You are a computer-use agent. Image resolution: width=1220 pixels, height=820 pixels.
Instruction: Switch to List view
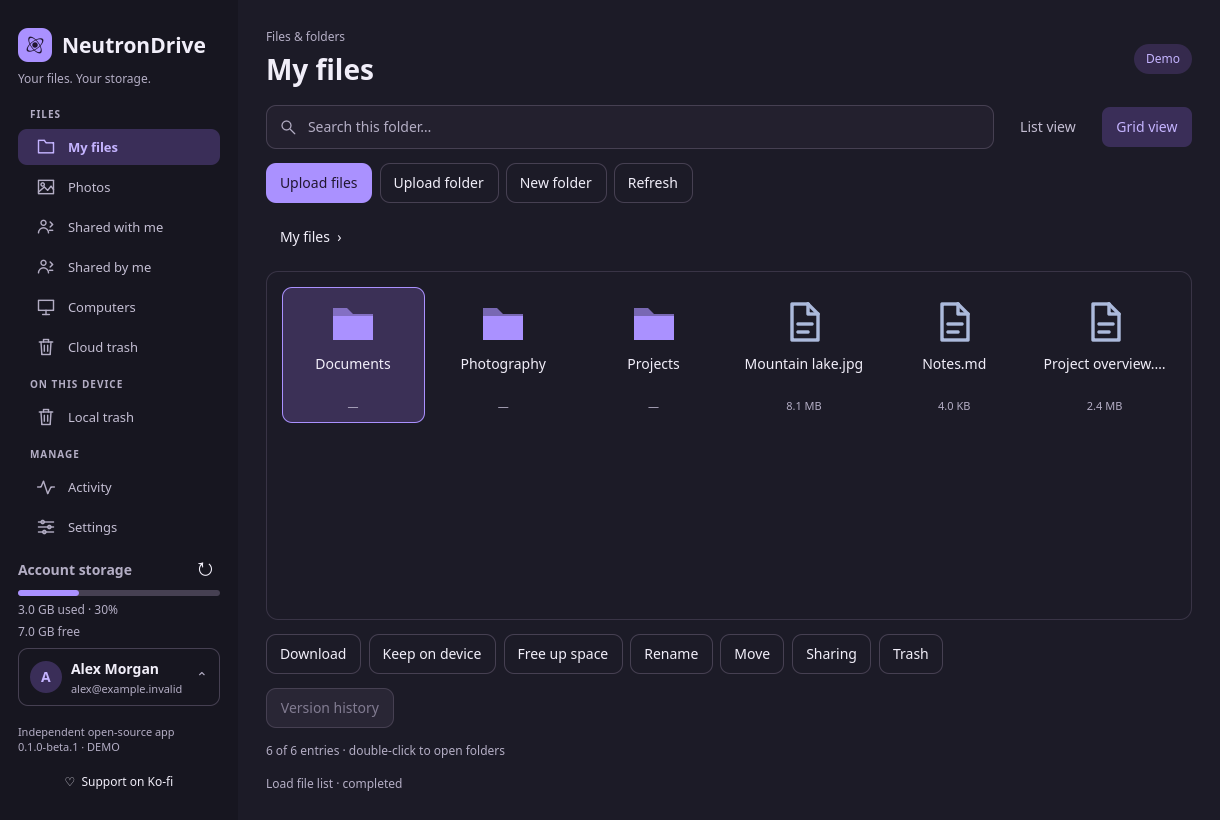1048,127
